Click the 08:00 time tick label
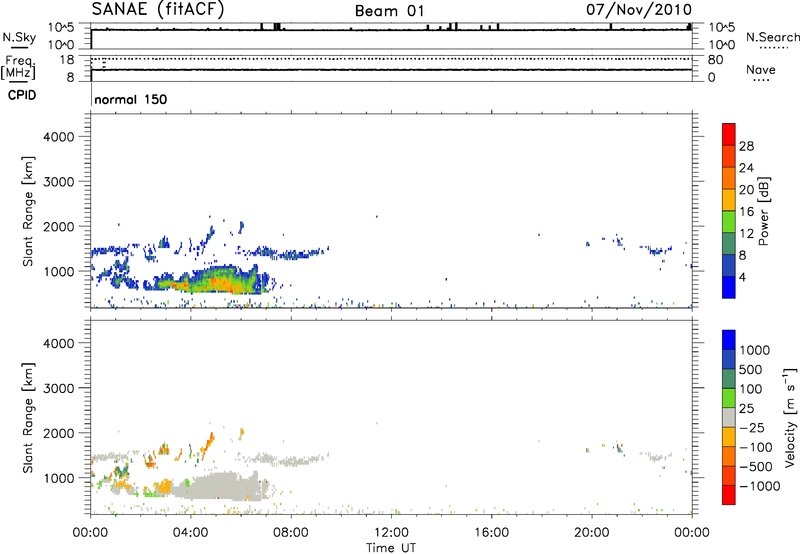Image resolution: width=800 pixels, height=554 pixels. point(291,533)
